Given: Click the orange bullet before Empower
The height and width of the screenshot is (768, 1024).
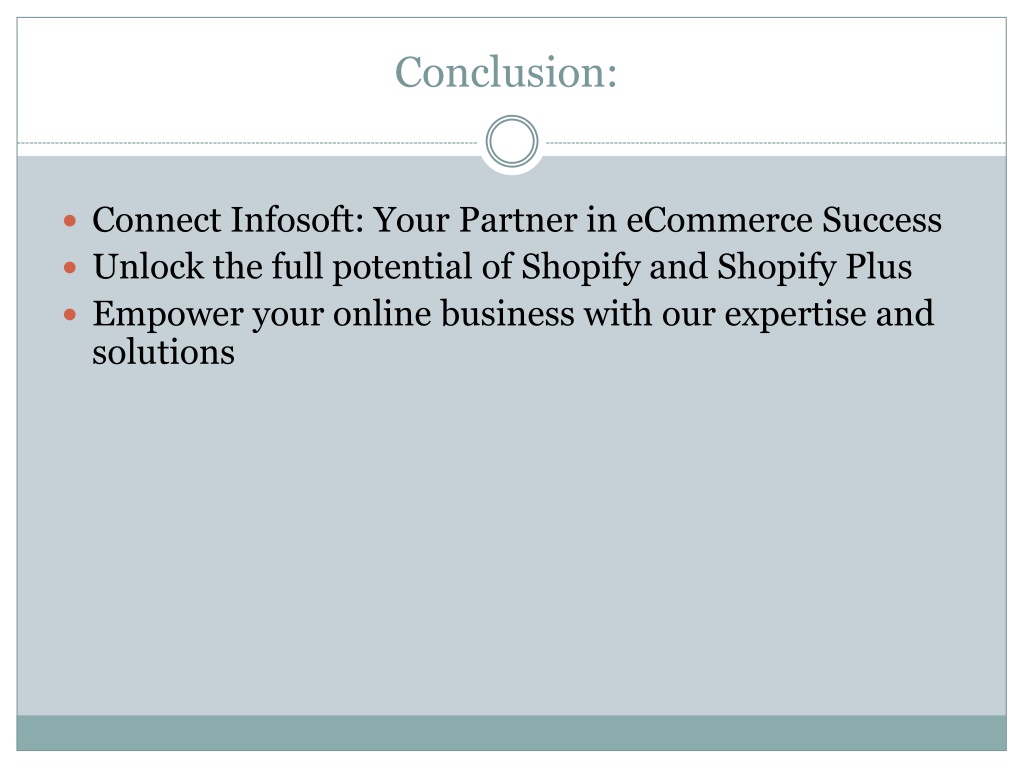Looking at the screenshot, I should (70, 315).
